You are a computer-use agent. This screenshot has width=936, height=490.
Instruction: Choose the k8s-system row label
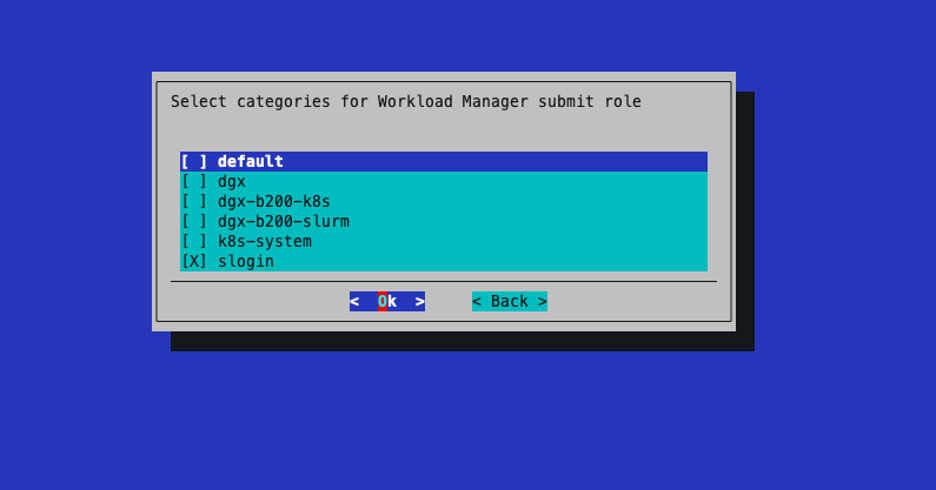[x=264, y=242]
